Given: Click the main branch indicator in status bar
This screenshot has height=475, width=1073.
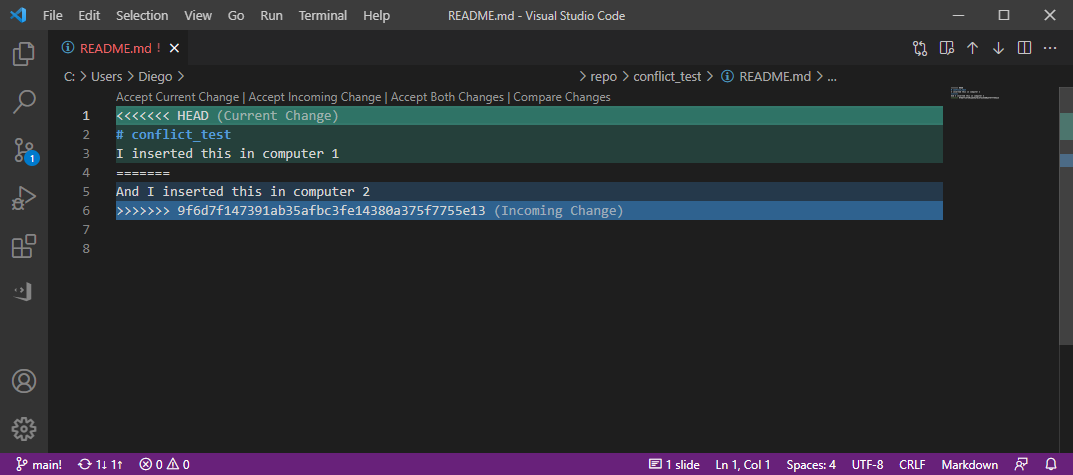Looking at the screenshot, I should [x=39, y=464].
